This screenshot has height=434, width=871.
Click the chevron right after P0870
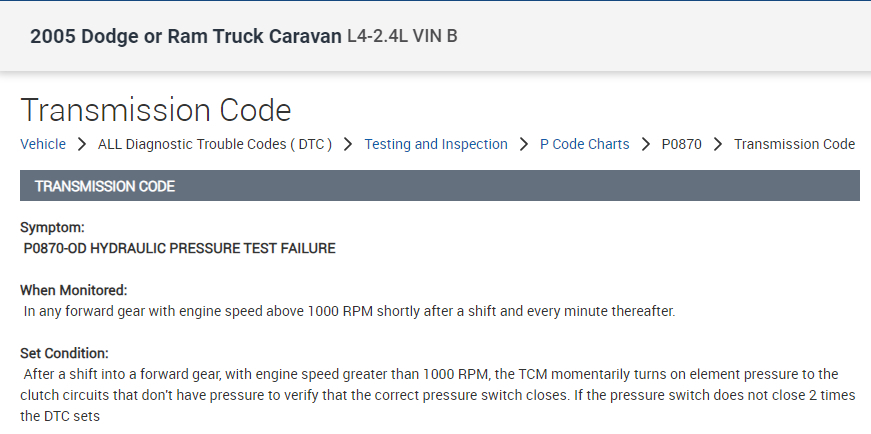tap(718, 144)
